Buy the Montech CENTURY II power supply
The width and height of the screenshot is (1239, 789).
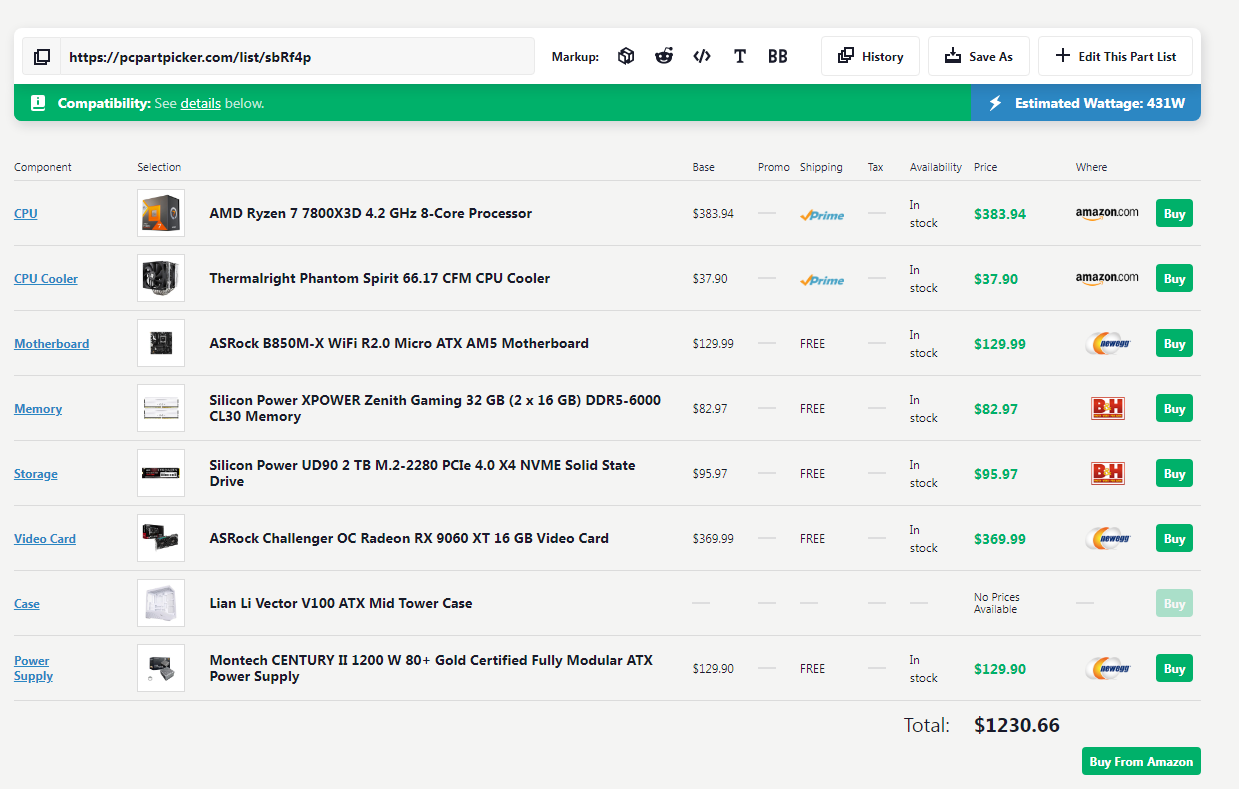pos(1174,668)
